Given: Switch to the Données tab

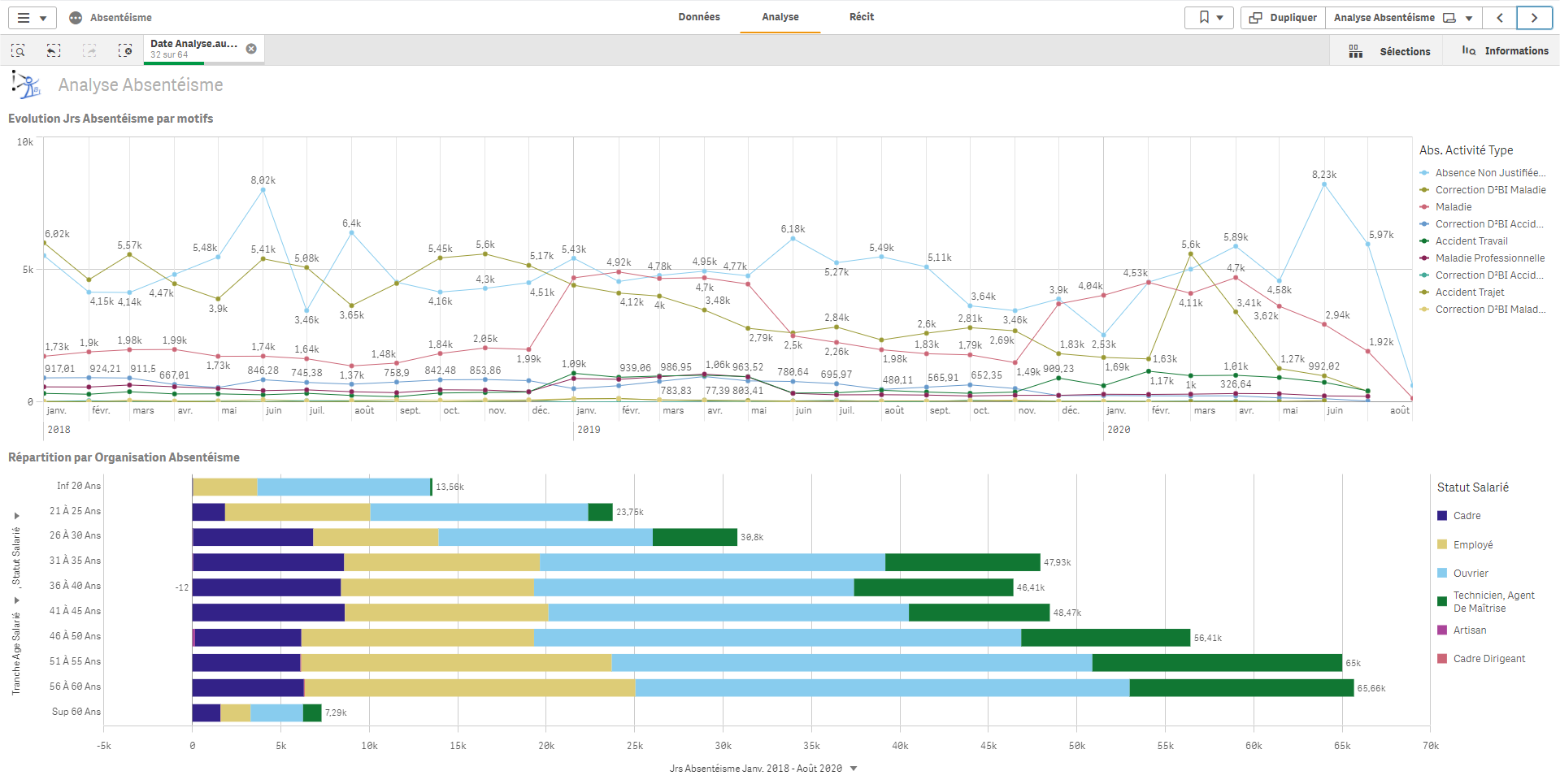Looking at the screenshot, I should point(699,17).
